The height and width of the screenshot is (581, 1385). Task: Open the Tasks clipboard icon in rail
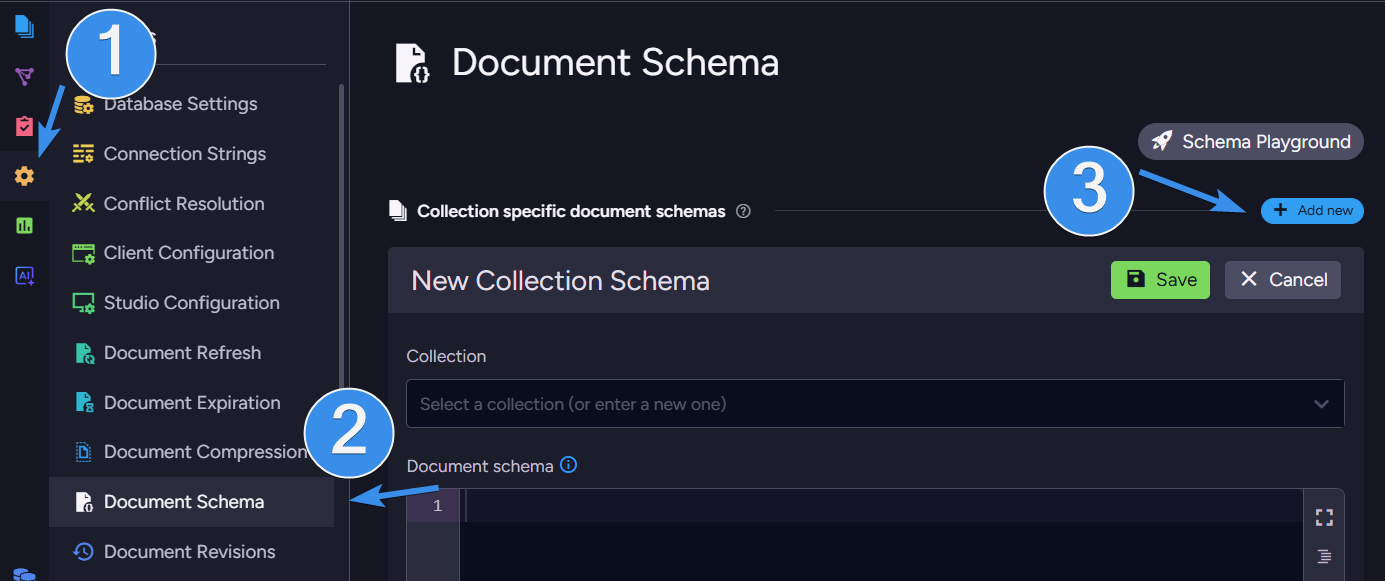point(24,126)
